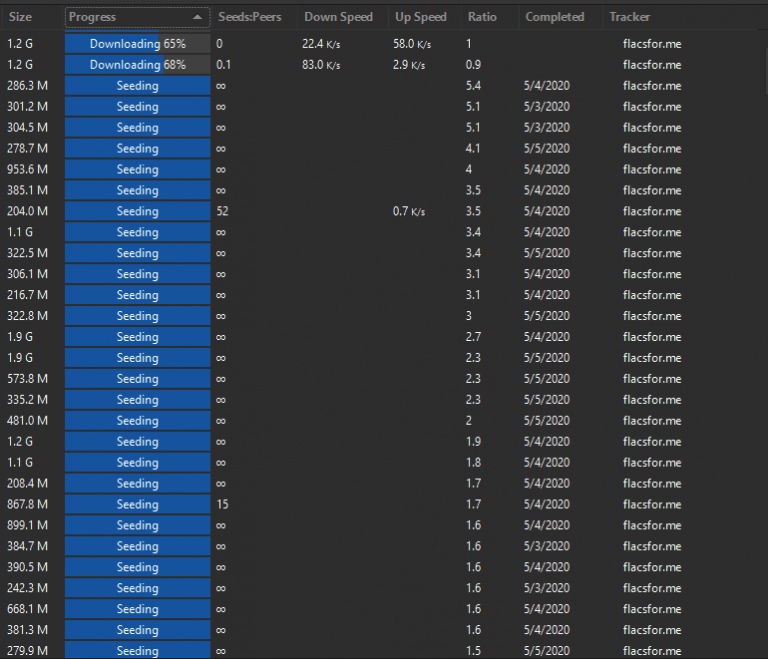Click the Seeding bar of the 204.0 M torrent
Image resolution: width=768 pixels, height=659 pixels.
[137, 211]
